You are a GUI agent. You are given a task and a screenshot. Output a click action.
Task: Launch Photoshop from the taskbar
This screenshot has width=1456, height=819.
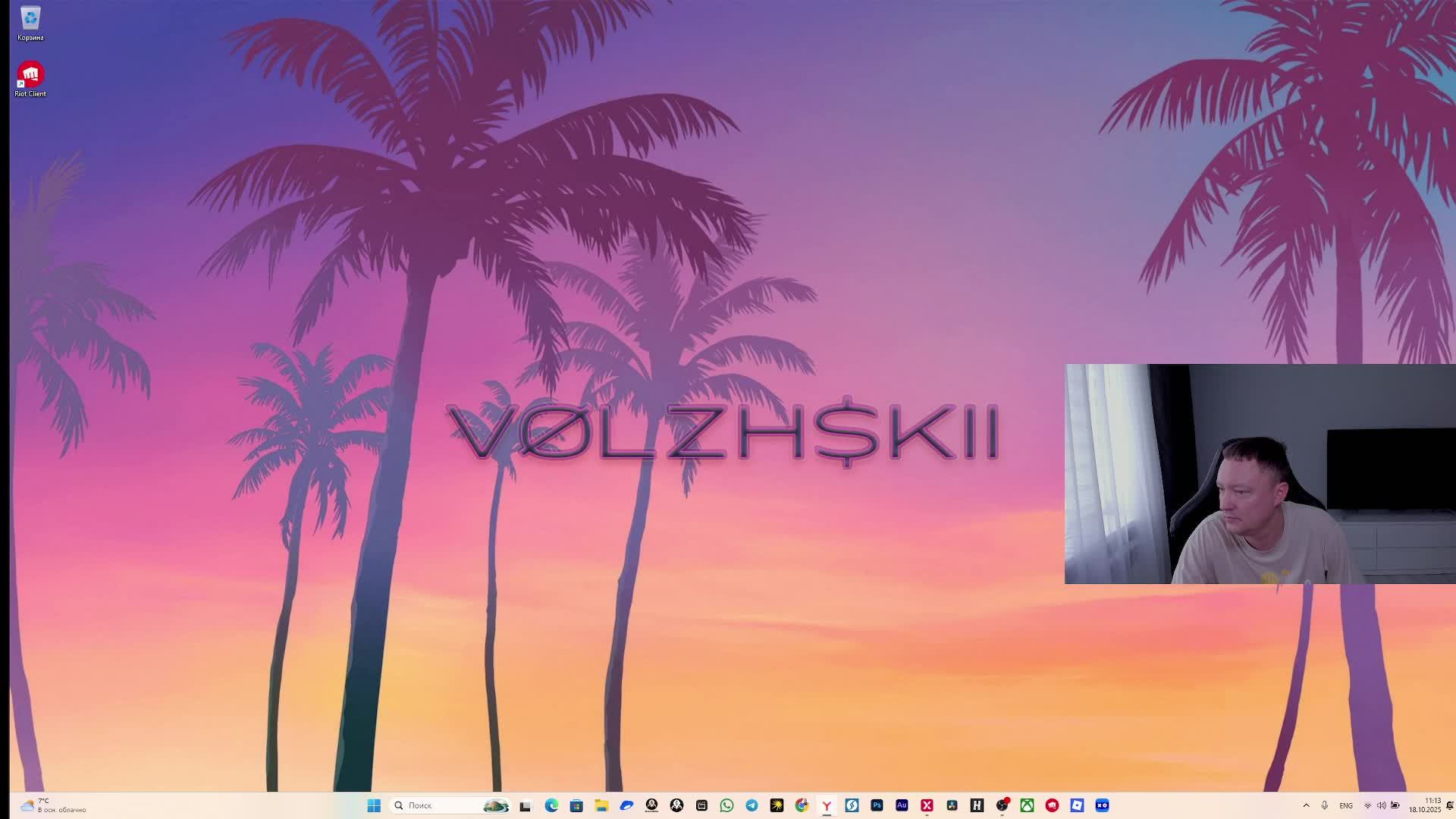pyautogui.click(x=877, y=805)
